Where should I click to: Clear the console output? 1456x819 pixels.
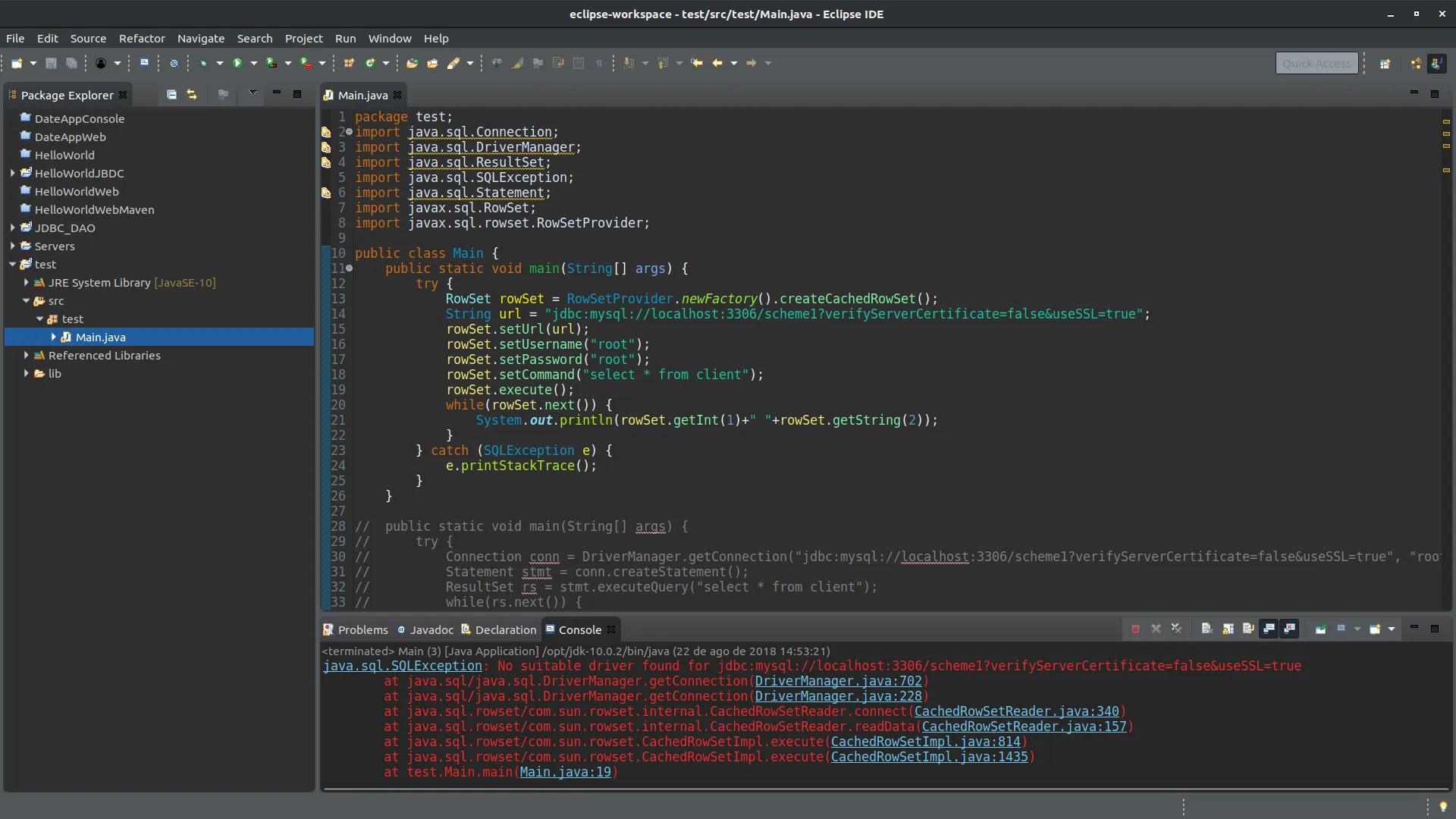[1207, 629]
